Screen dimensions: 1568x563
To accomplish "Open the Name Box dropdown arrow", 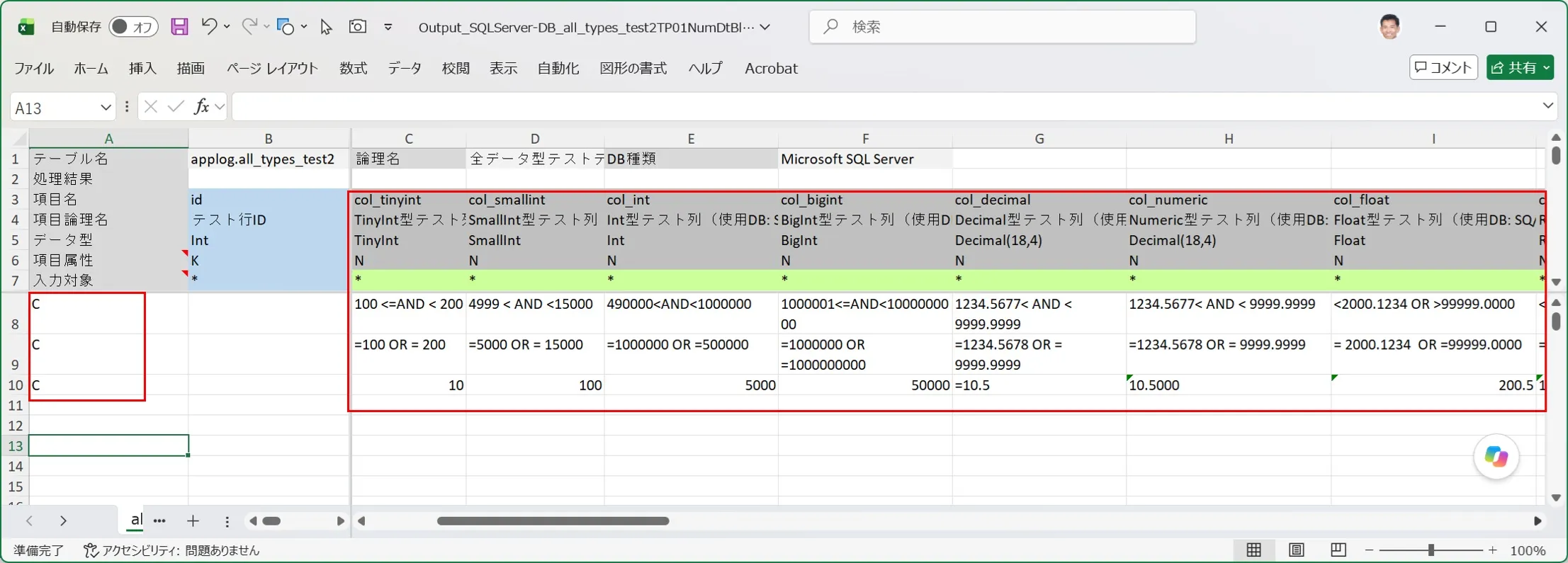I will [106, 108].
